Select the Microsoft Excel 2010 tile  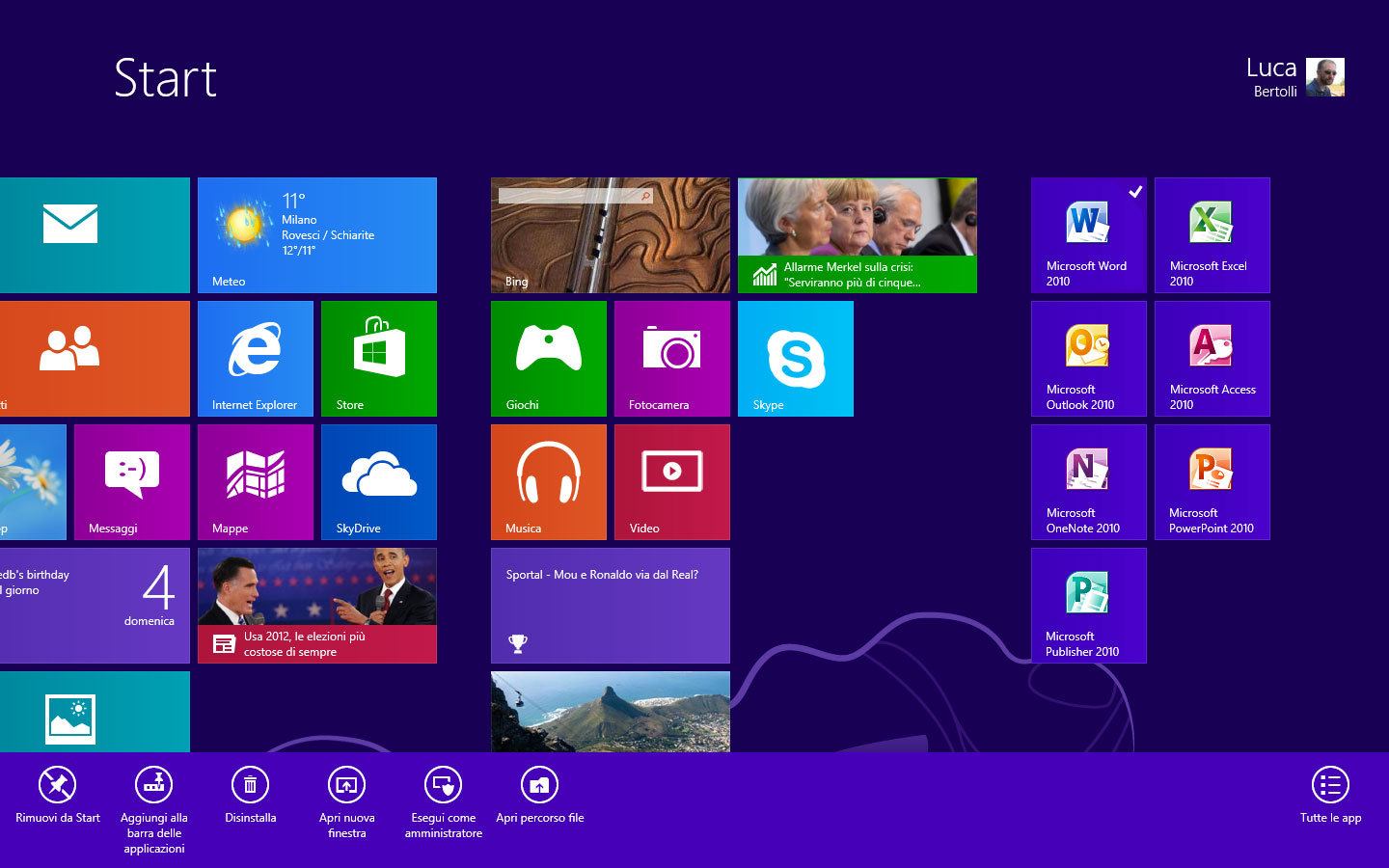[x=1212, y=235]
